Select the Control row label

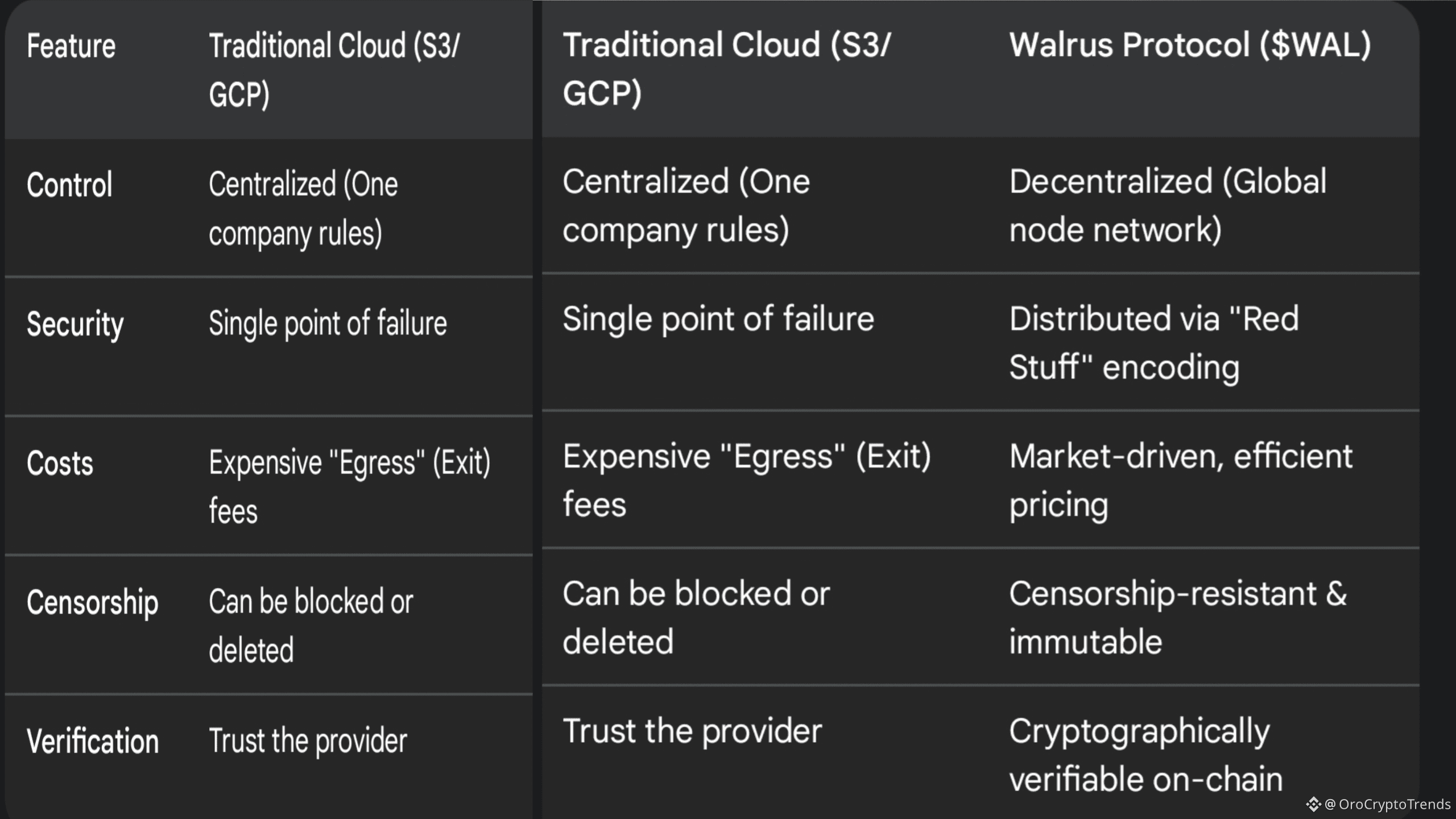(69, 185)
